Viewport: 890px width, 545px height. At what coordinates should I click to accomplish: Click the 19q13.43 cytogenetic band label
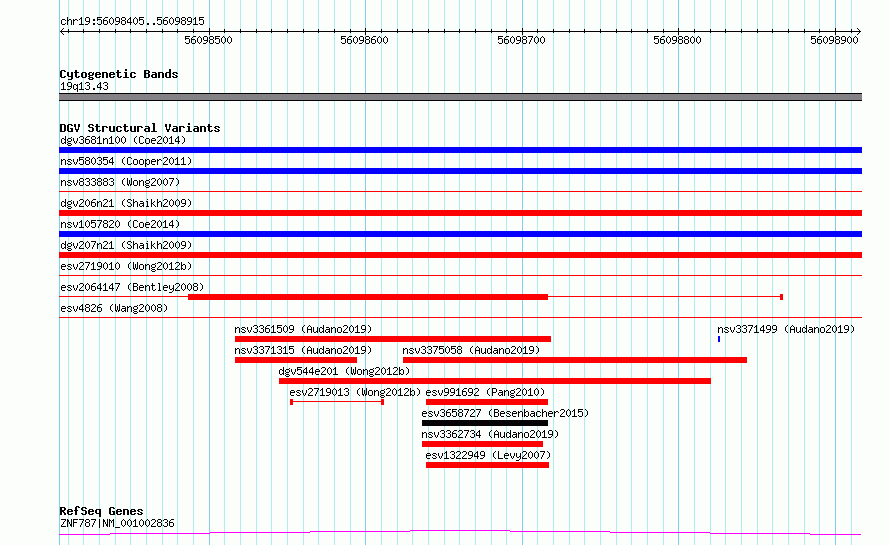click(84, 86)
